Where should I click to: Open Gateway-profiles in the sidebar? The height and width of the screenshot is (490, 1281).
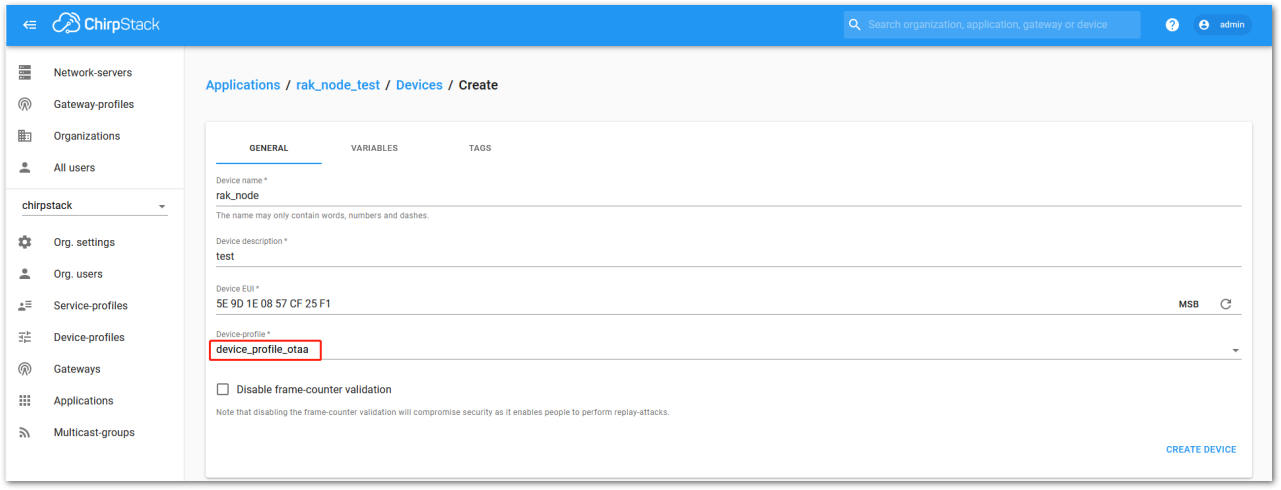[x=94, y=104]
